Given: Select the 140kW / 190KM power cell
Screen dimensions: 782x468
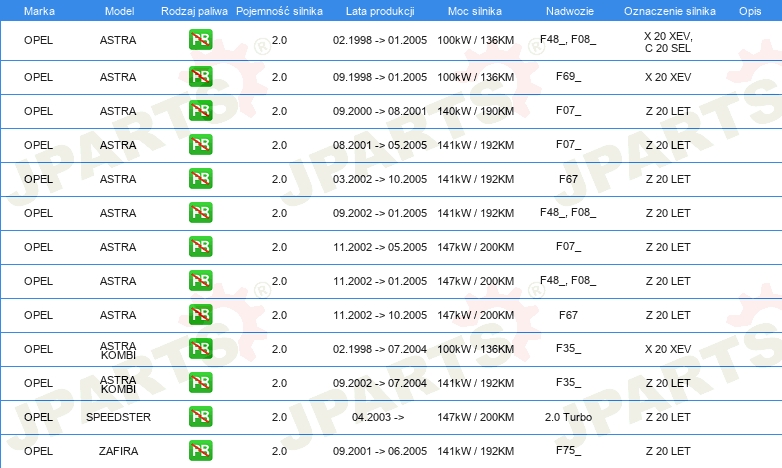Looking at the screenshot, I should [475, 111].
